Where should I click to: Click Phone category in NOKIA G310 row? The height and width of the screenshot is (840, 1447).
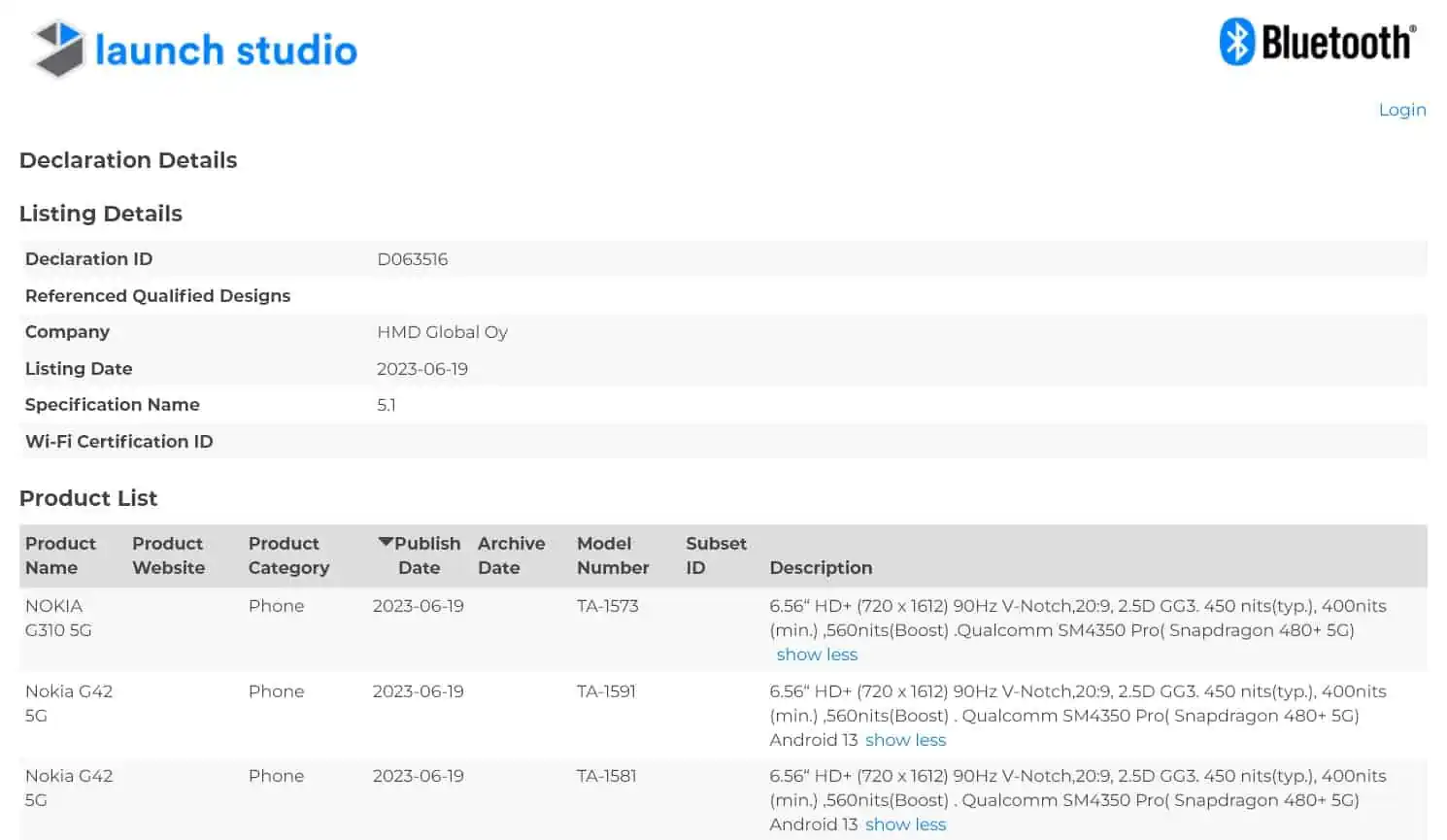276,606
